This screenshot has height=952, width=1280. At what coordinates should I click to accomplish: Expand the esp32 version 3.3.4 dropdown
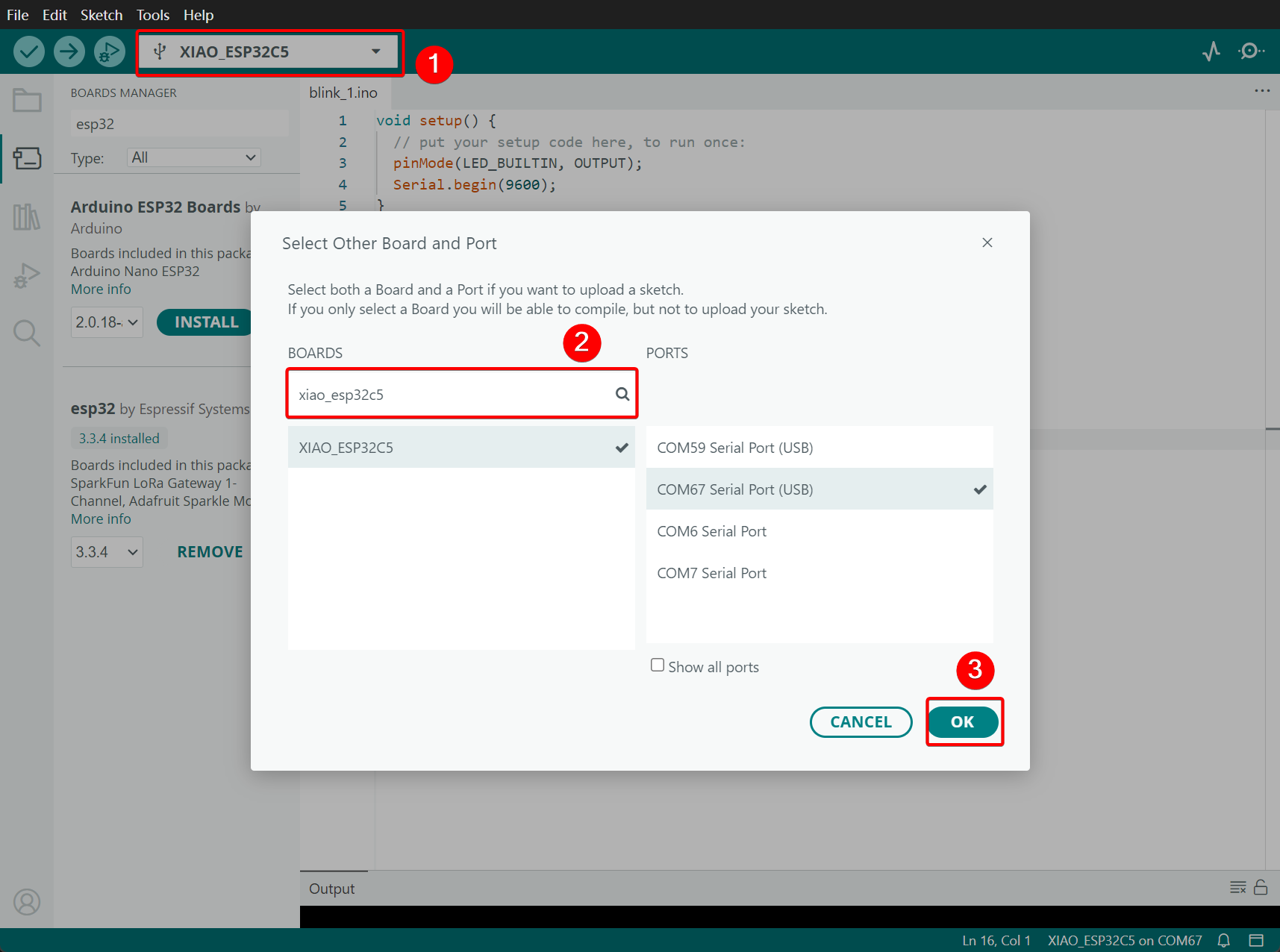coord(107,552)
